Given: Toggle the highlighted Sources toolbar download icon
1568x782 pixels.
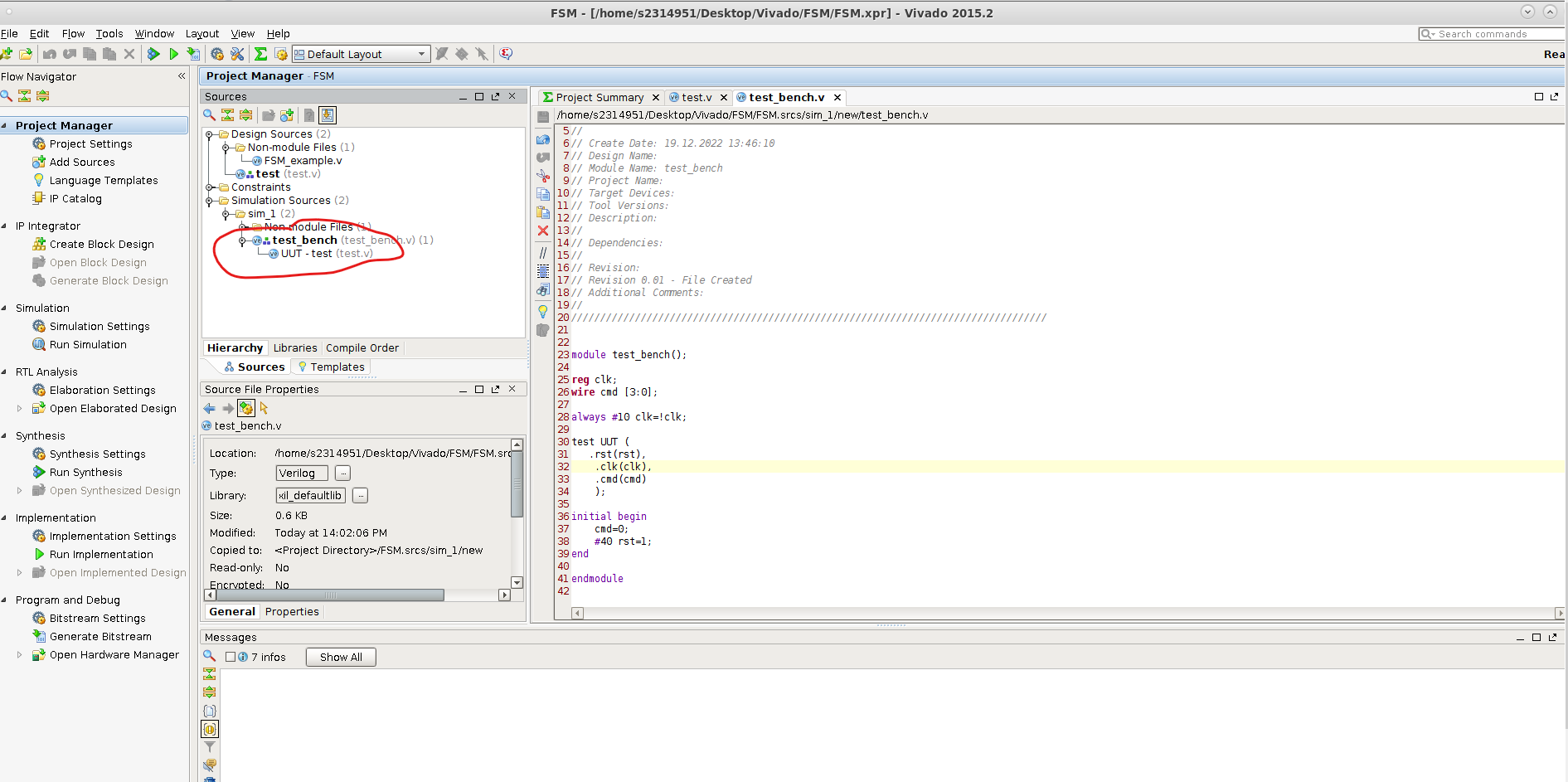Looking at the screenshot, I should (328, 115).
